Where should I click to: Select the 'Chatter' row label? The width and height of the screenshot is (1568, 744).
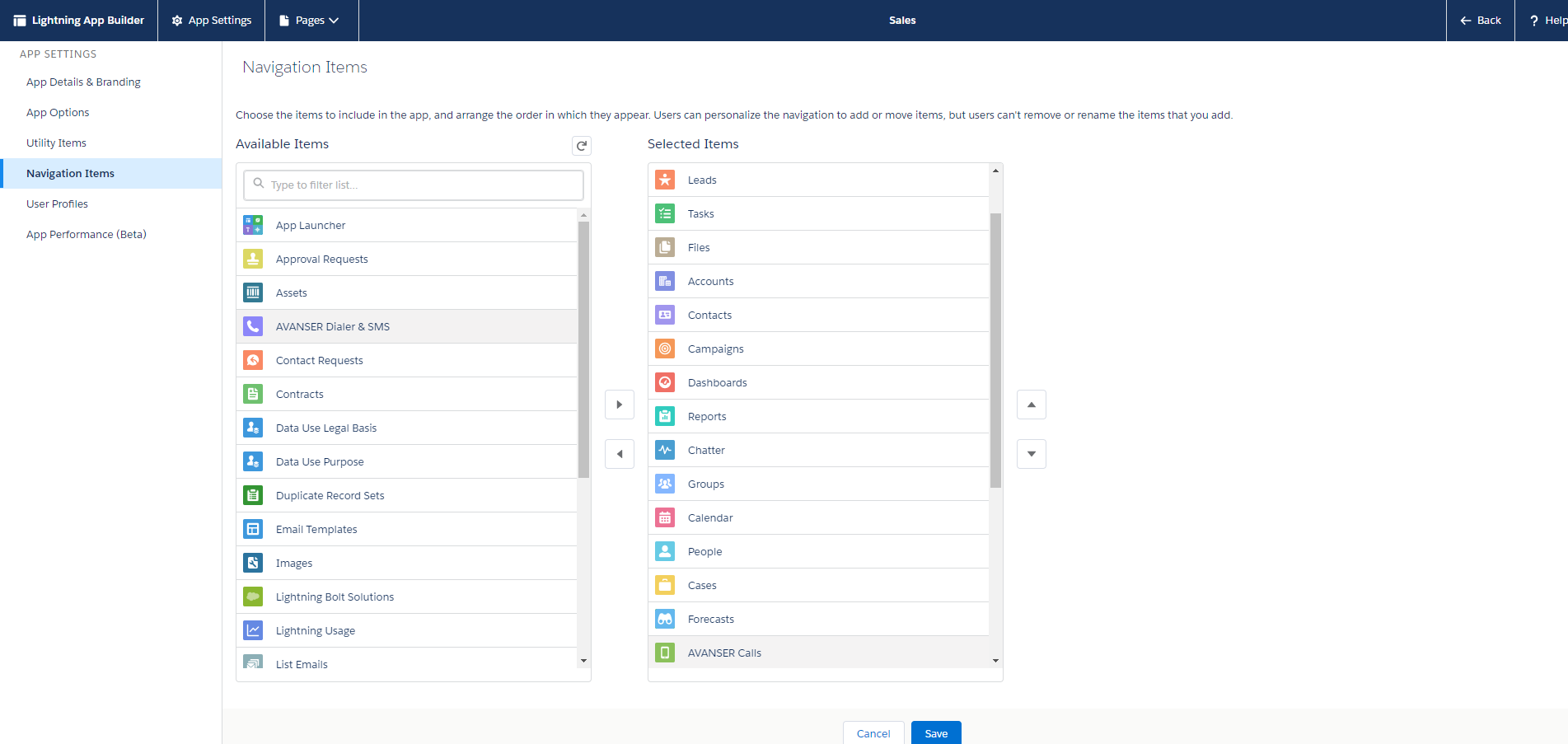pos(706,450)
